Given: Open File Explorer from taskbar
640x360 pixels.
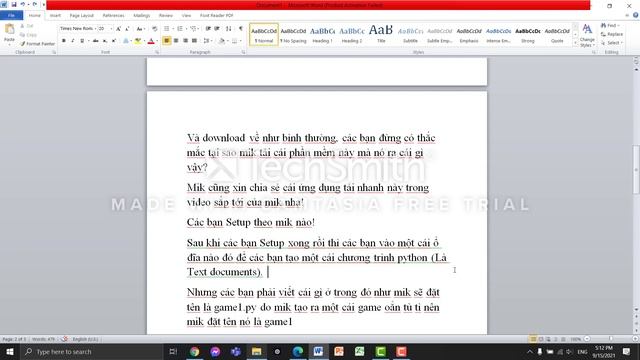Looking at the screenshot, I should pyautogui.click(x=256, y=351).
